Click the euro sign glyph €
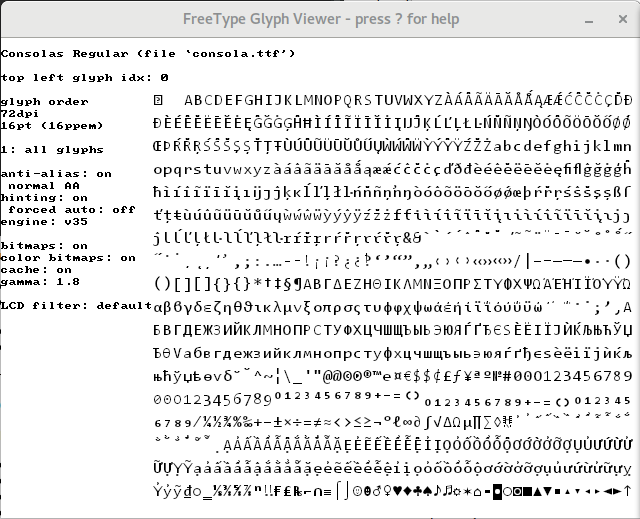This screenshot has height=519, width=640. [x=407, y=376]
